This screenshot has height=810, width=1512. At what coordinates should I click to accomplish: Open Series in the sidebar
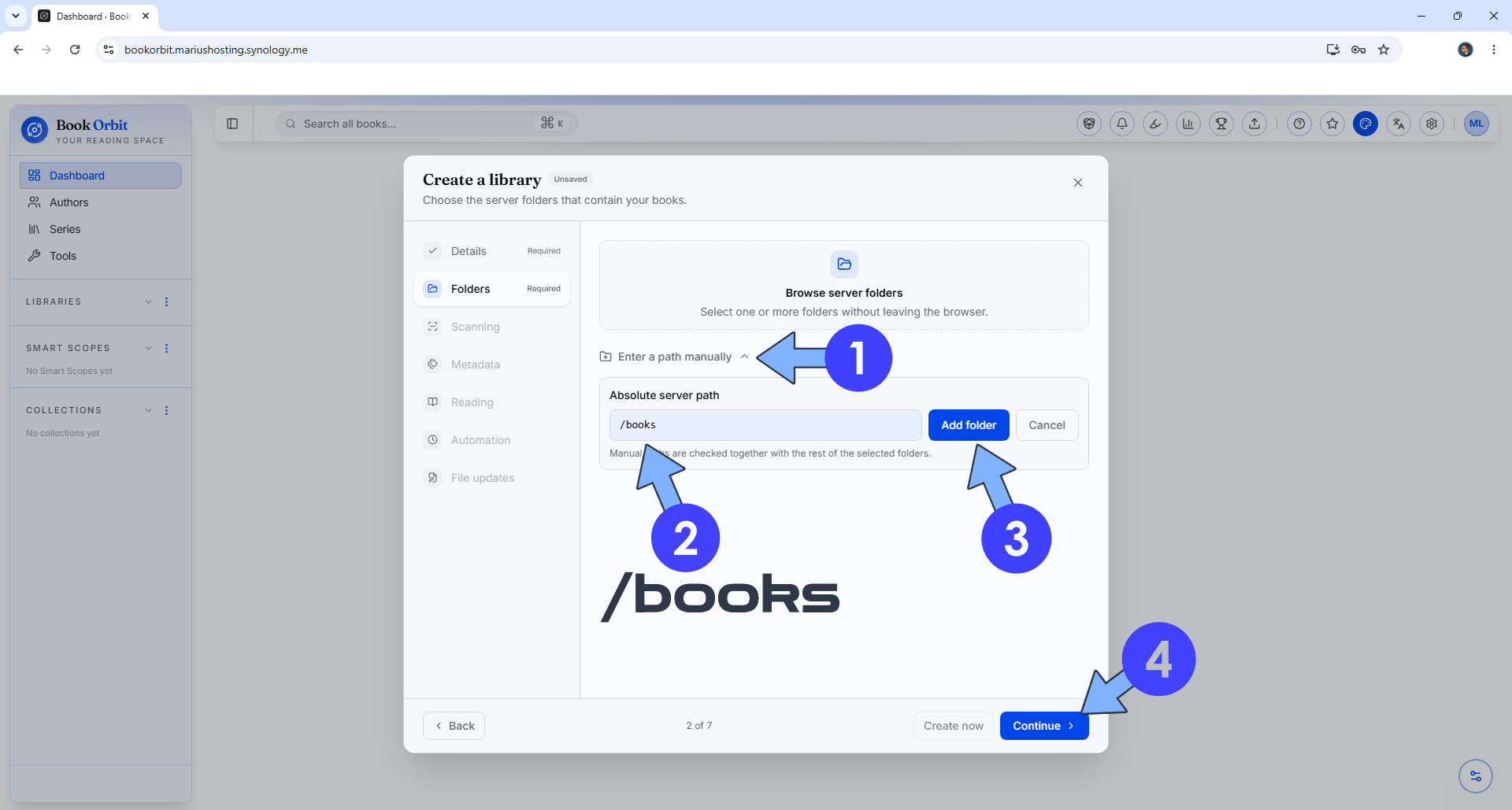point(101,229)
